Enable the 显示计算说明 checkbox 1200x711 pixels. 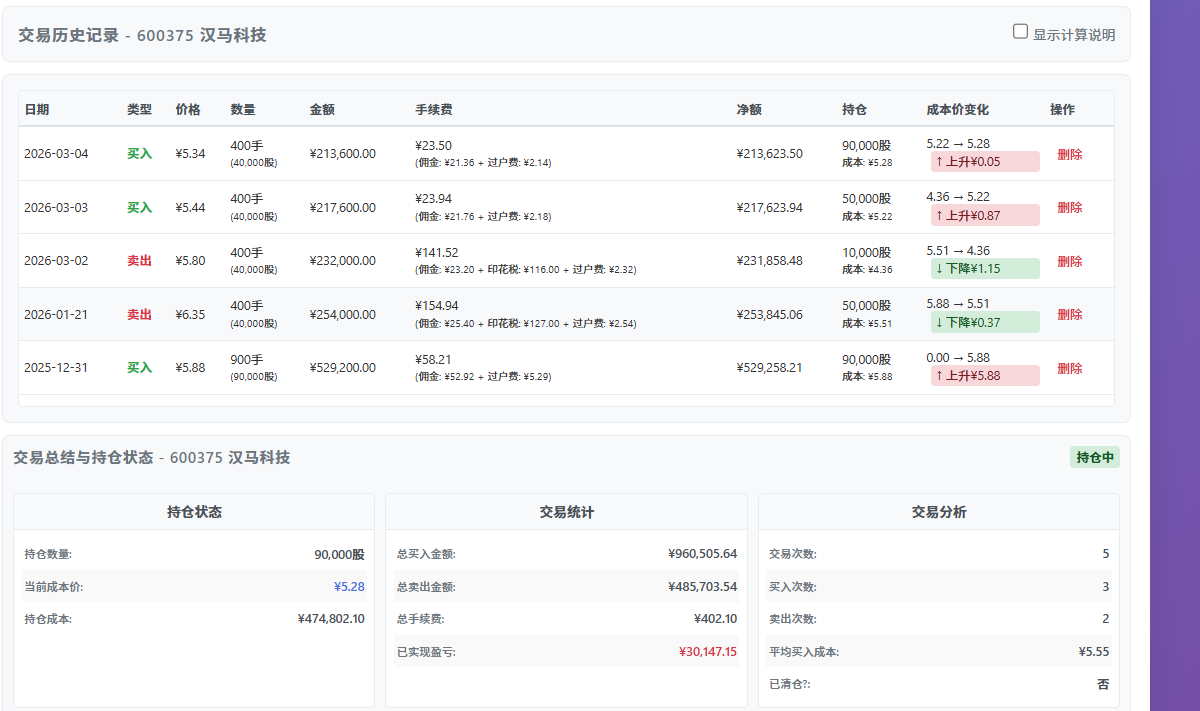[1020, 32]
